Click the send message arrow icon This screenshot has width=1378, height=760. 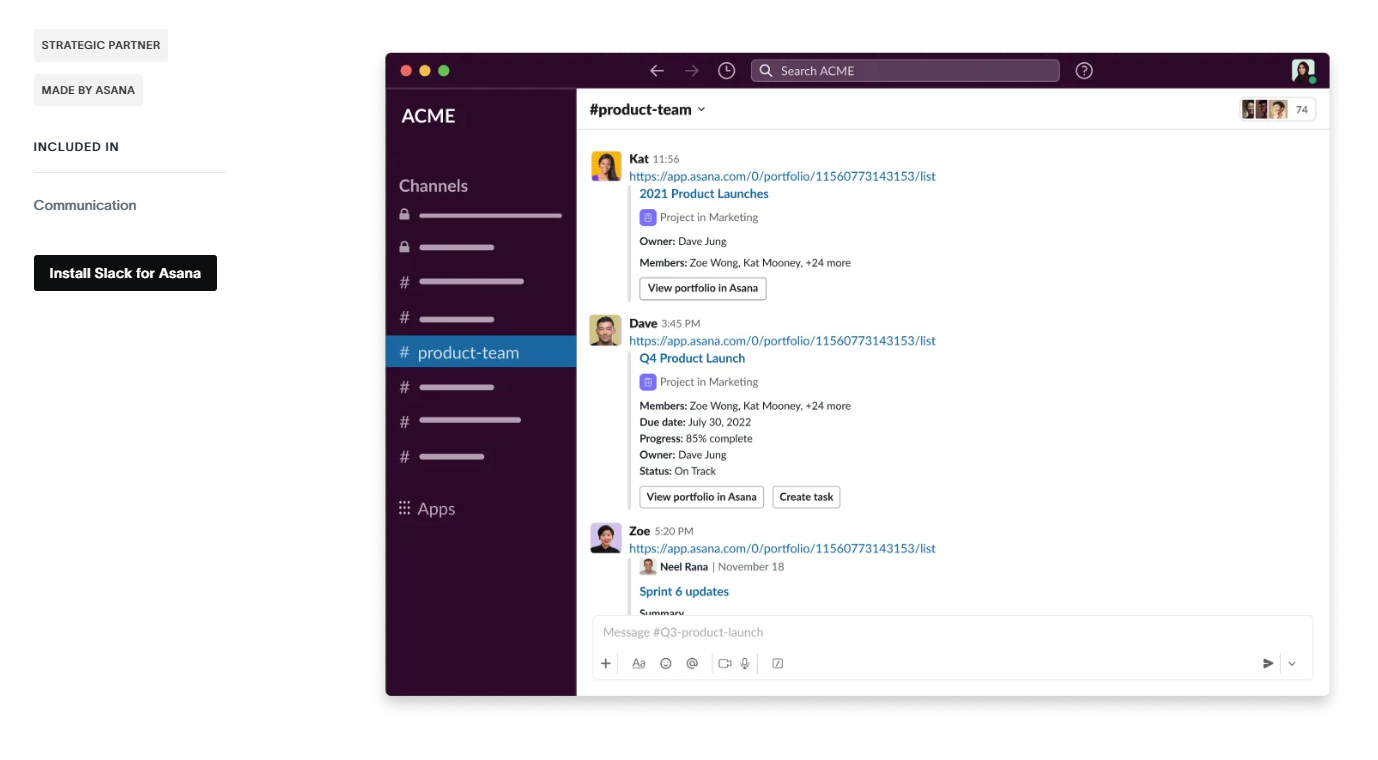1268,663
